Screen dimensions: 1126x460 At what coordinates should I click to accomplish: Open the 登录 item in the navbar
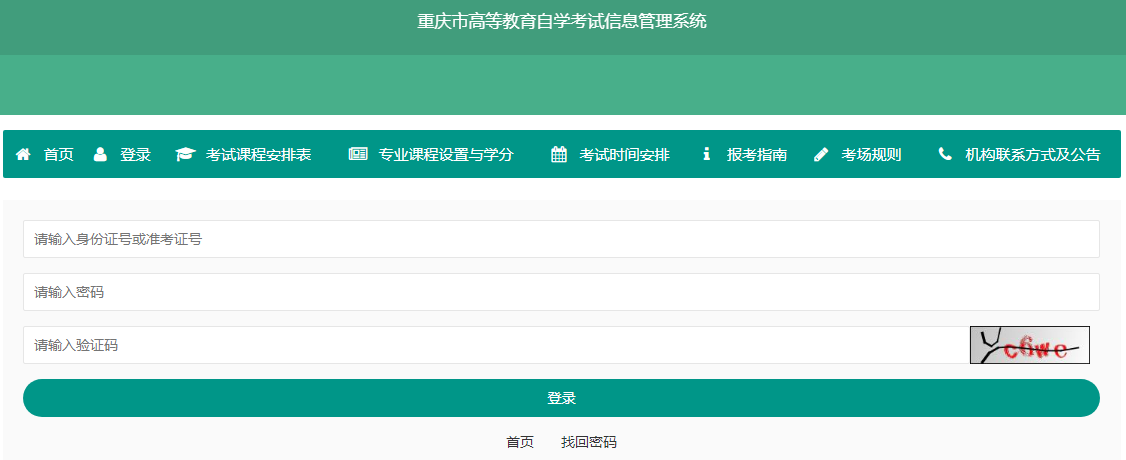135,154
